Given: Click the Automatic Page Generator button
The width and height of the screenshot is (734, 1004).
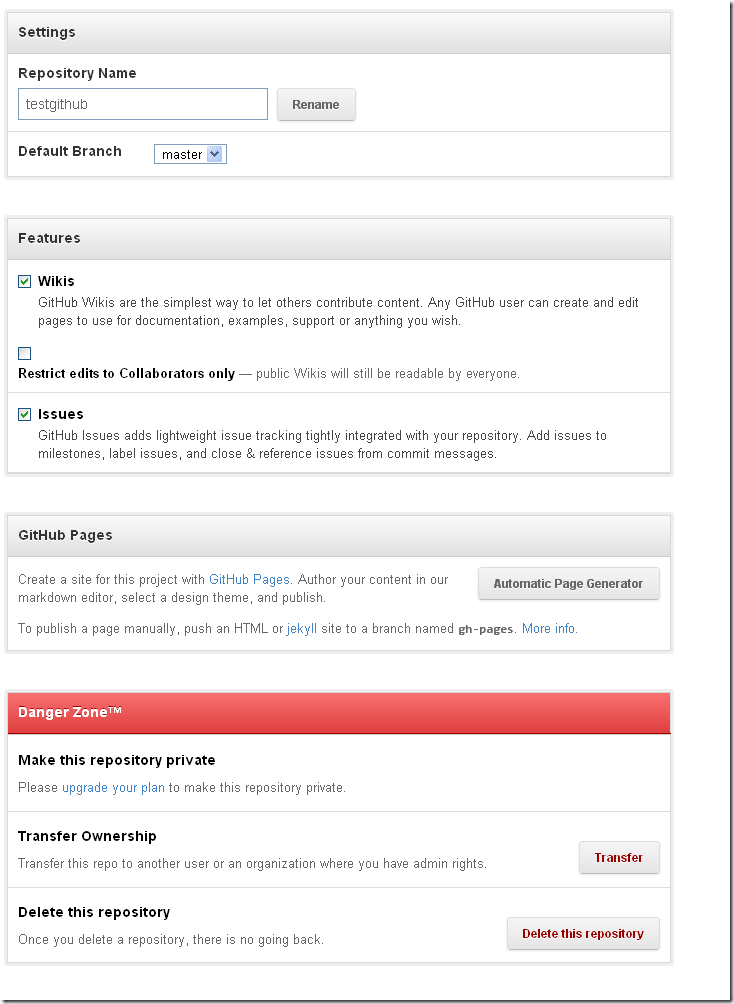Looking at the screenshot, I should 568,583.
